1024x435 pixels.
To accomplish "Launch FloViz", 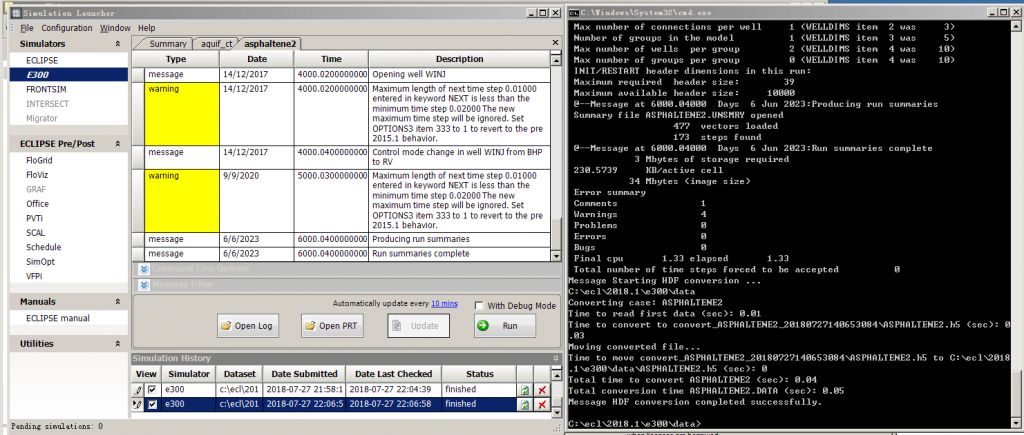I will (37, 175).
